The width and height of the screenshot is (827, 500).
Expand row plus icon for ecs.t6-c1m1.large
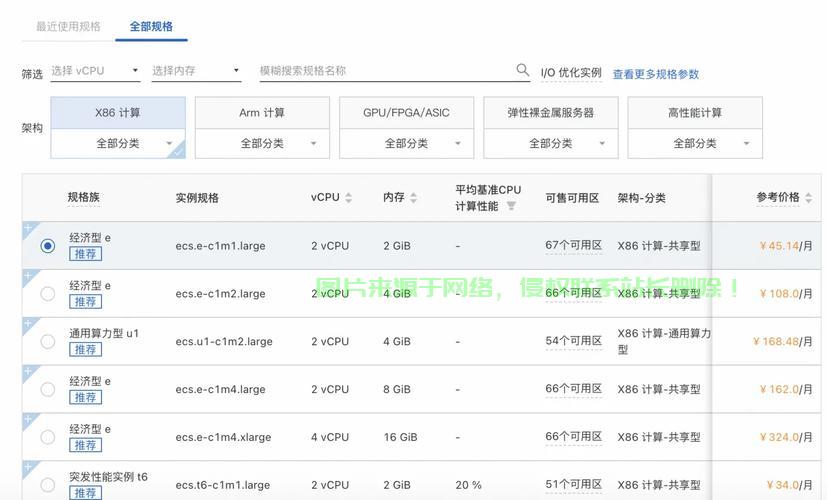point(28,467)
